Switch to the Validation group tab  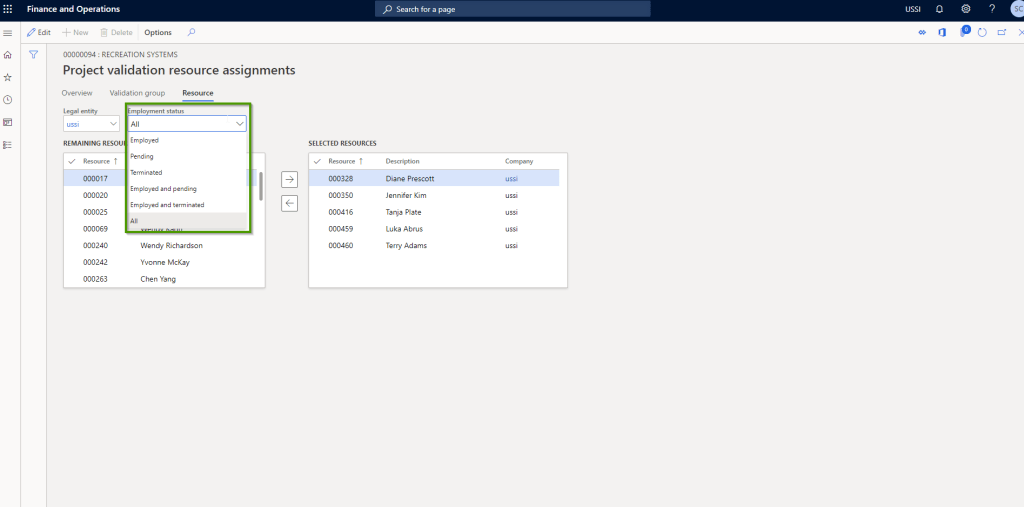coord(137,93)
